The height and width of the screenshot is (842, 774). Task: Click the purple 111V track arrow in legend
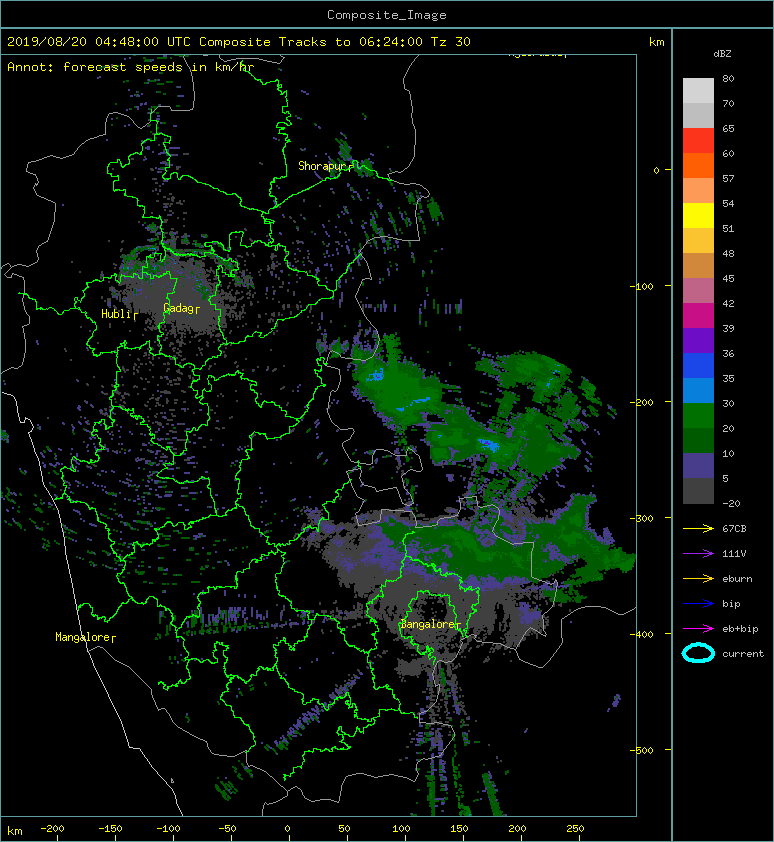pos(698,554)
